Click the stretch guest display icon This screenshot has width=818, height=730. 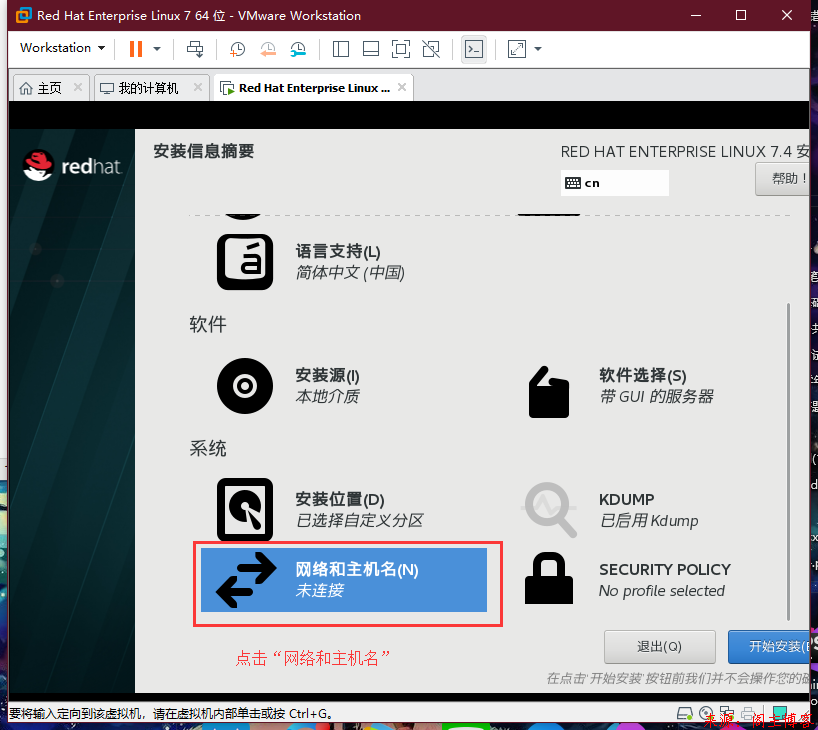point(516,49)
